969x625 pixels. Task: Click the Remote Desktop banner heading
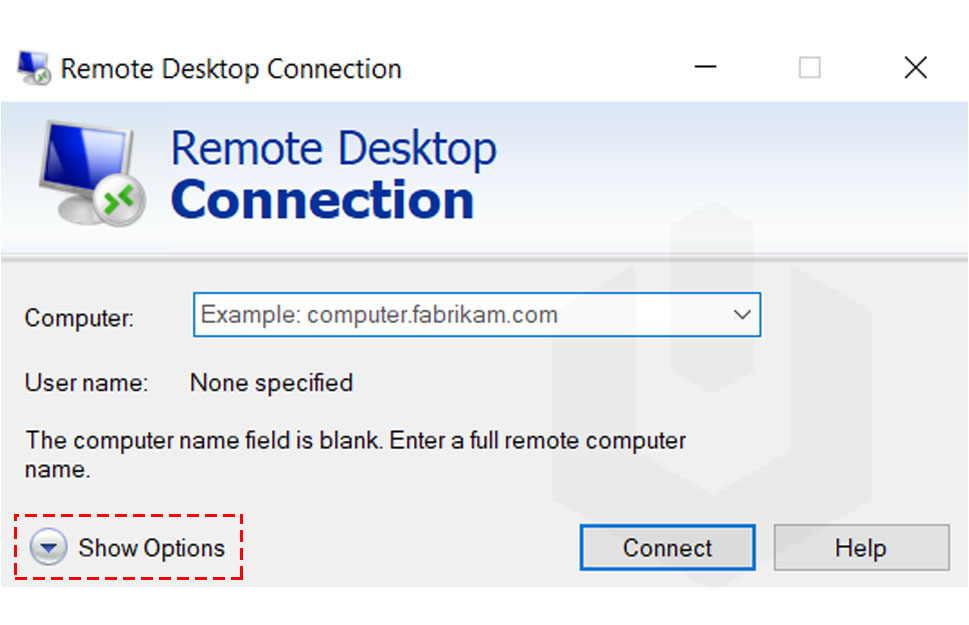tap(334, 149)
